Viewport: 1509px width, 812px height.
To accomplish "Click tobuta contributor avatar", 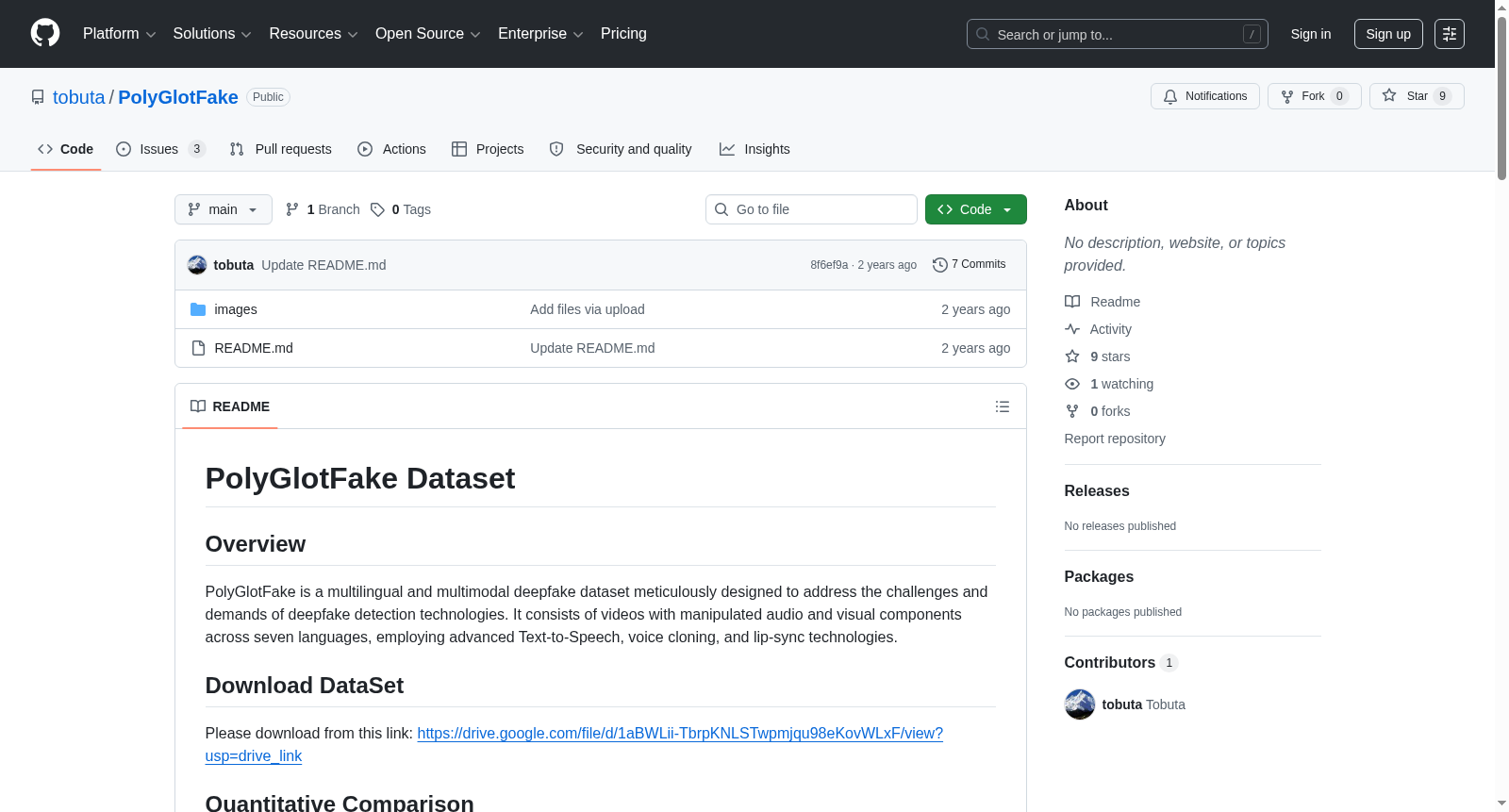I will 1080,704.
